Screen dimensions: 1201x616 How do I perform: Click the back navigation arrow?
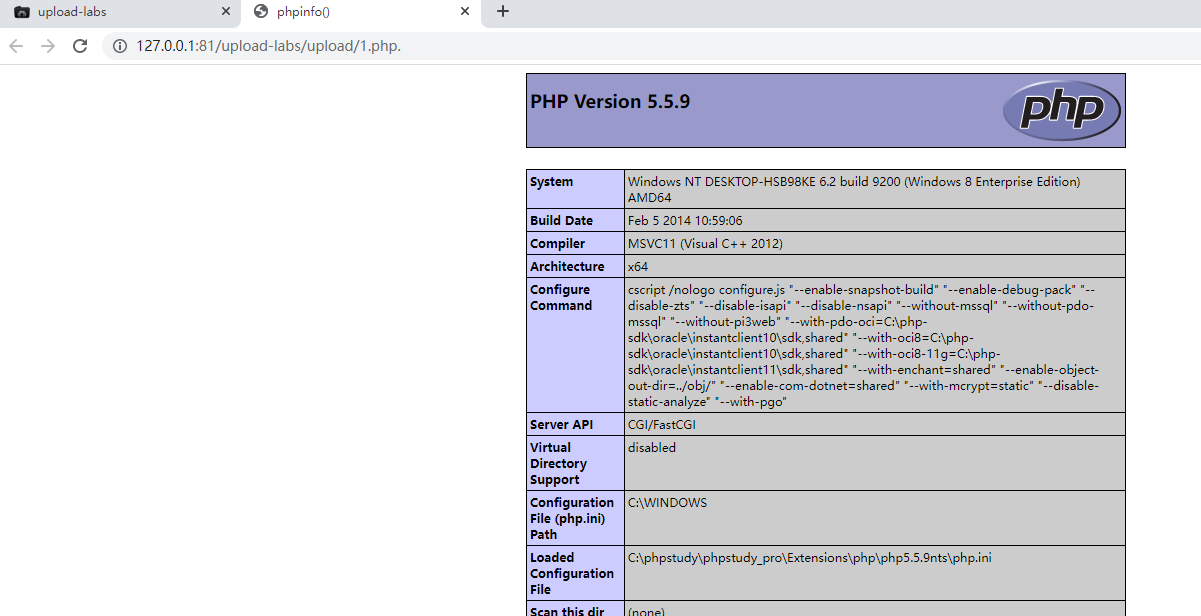point(16,46)
